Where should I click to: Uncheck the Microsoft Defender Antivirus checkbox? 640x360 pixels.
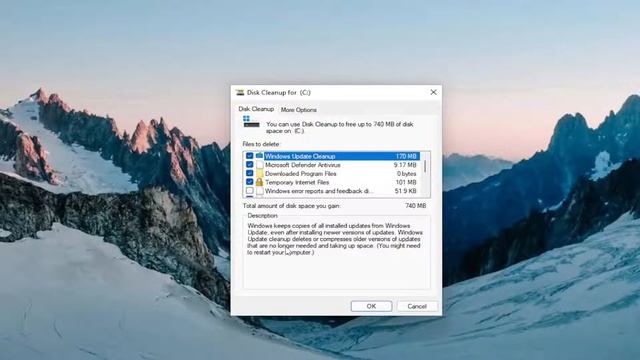coord(249,164)
